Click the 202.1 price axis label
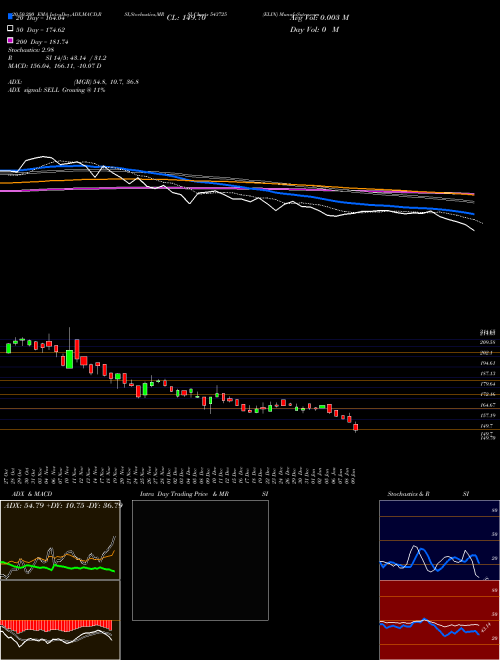This screenshot has height=660, width=500. pyautogui.click(x=486, y=353)
